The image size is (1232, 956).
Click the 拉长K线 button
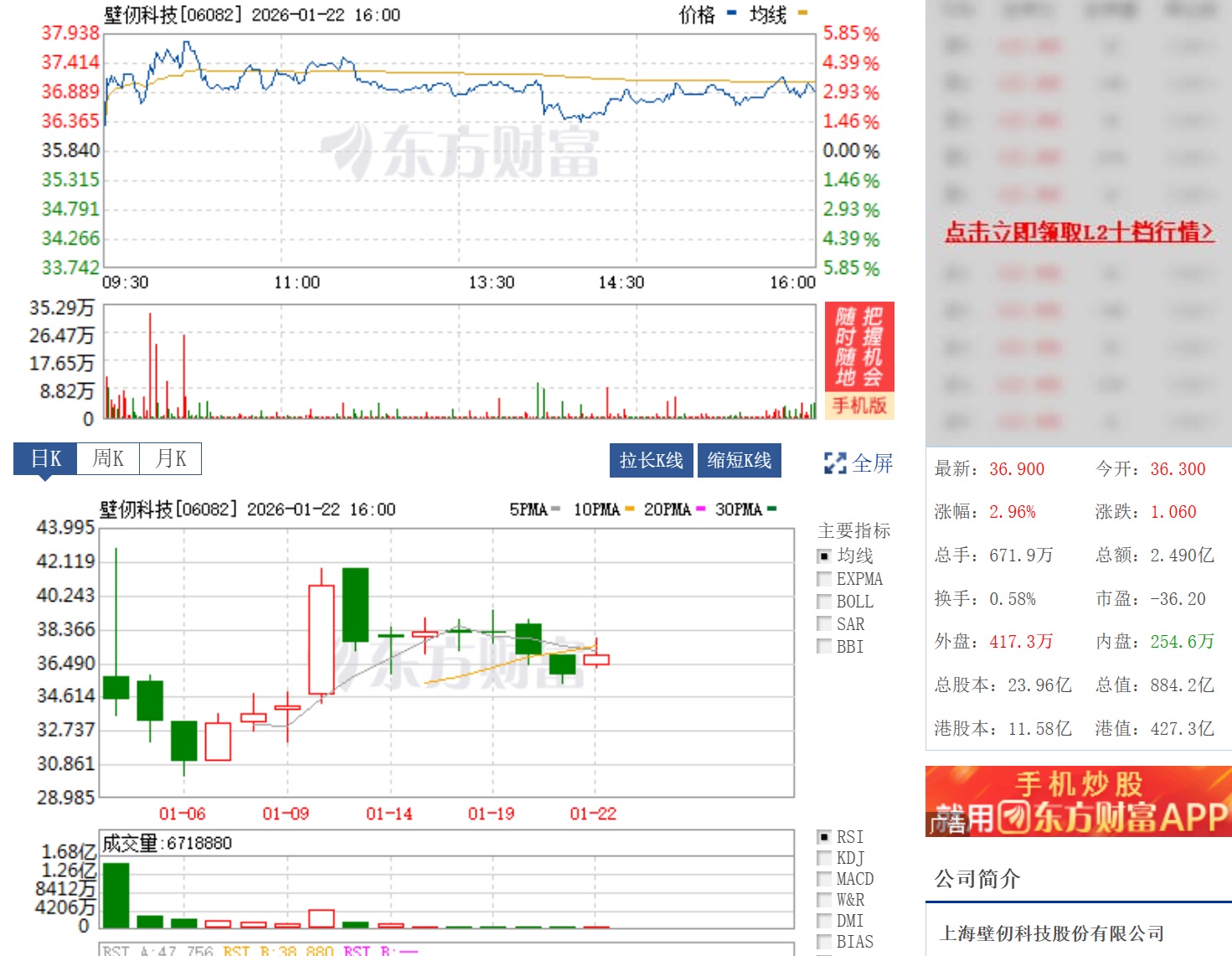[652, 460]
